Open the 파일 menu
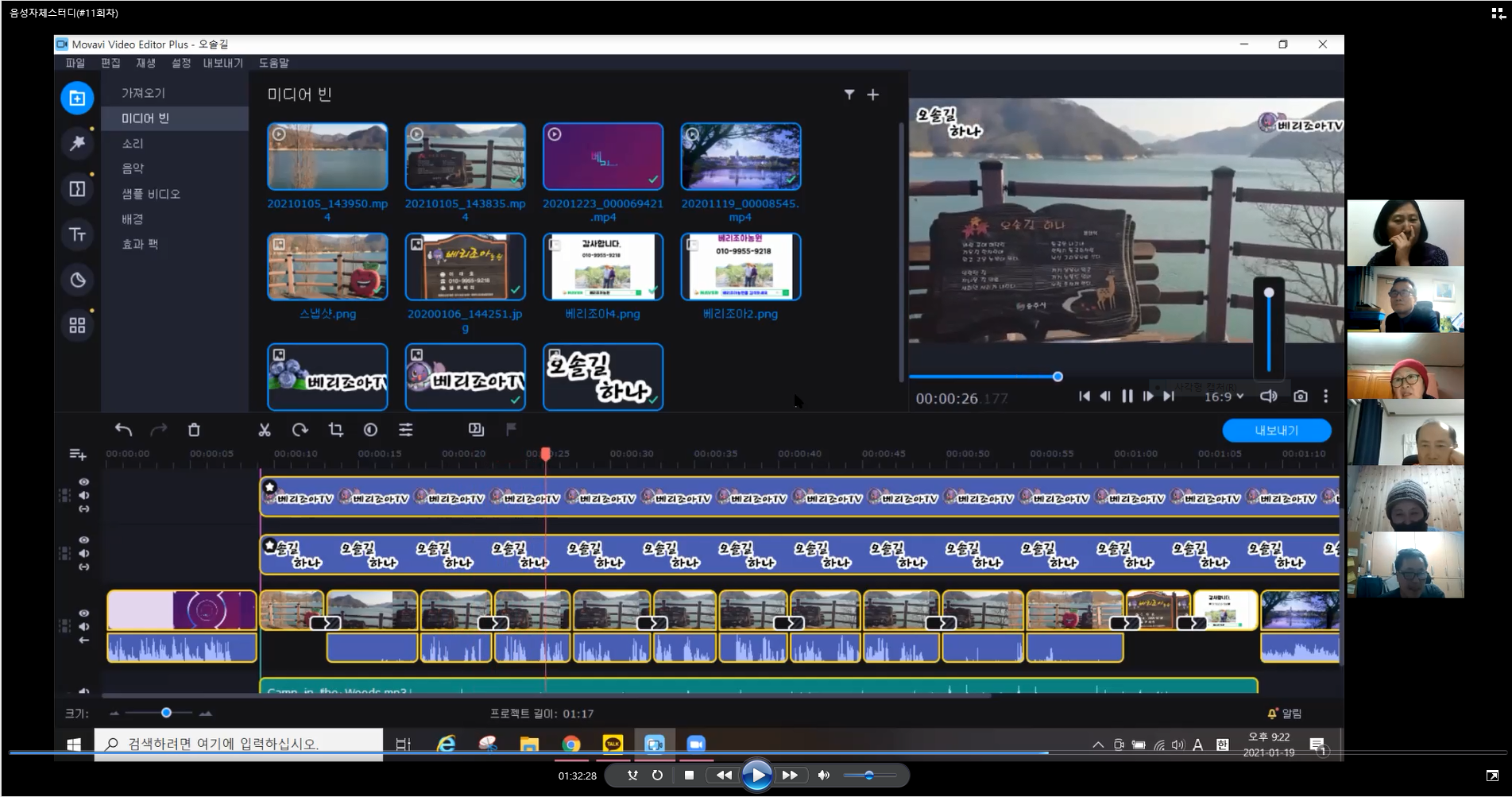1512x797 pixels. coord(75,63)
